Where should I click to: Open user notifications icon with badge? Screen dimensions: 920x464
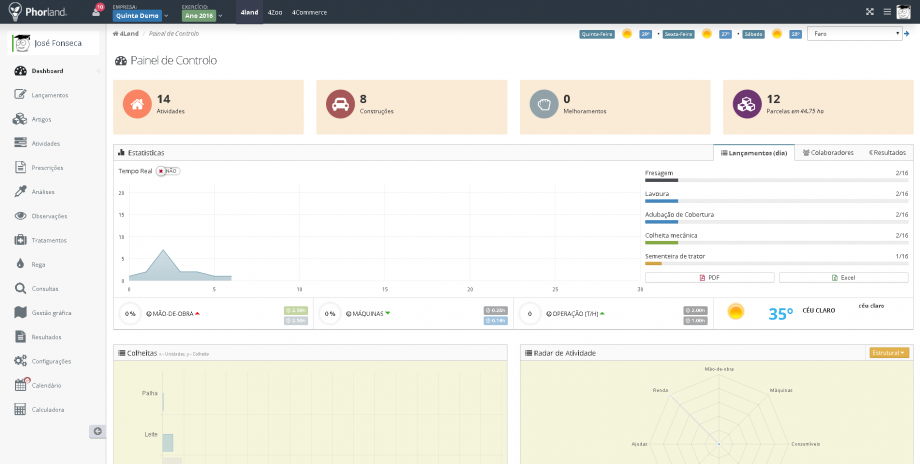[97, 11]
